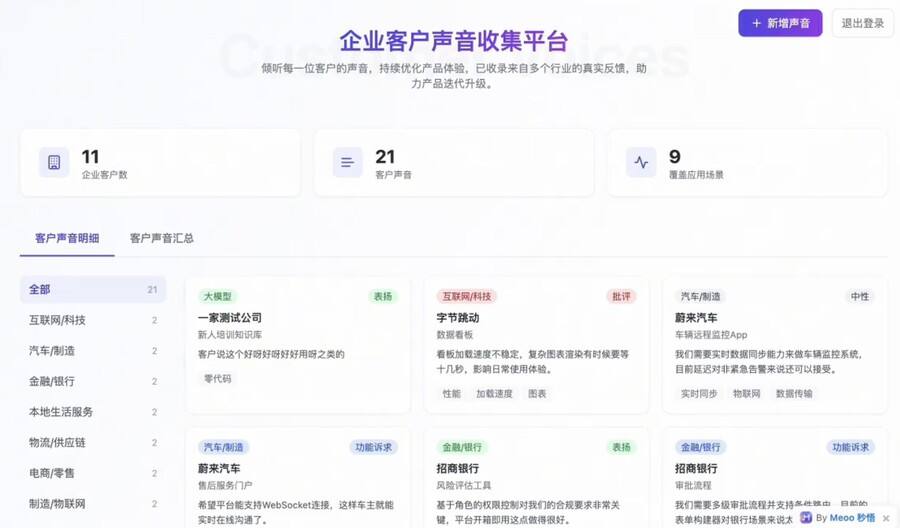This screenshot has width=900, height=528.
Task: Click the 21 客户声音 statistic card
Action: tap(453, 162)
